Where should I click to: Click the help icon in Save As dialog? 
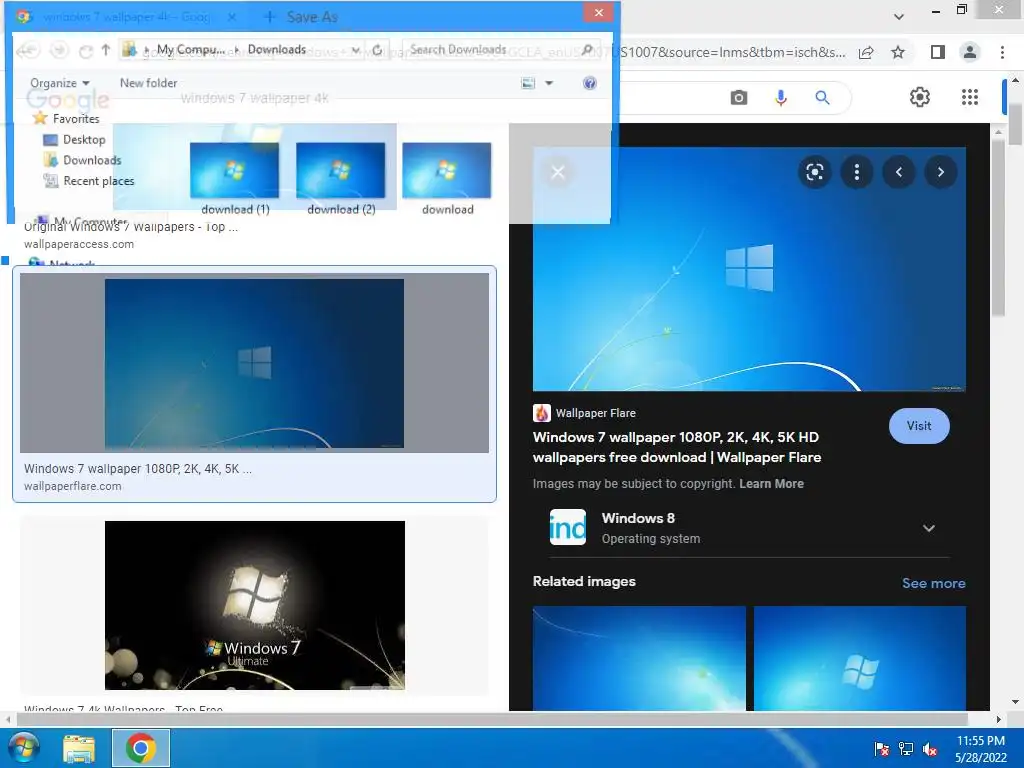(589, 83)
